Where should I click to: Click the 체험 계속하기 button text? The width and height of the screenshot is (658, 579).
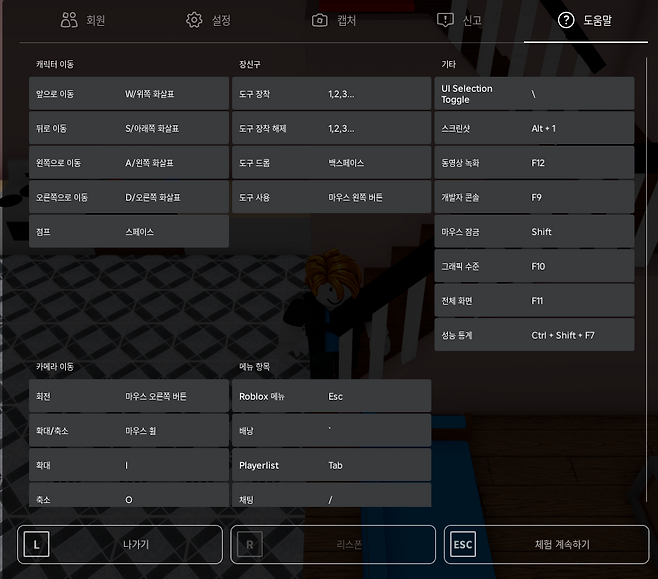point(562,545)
